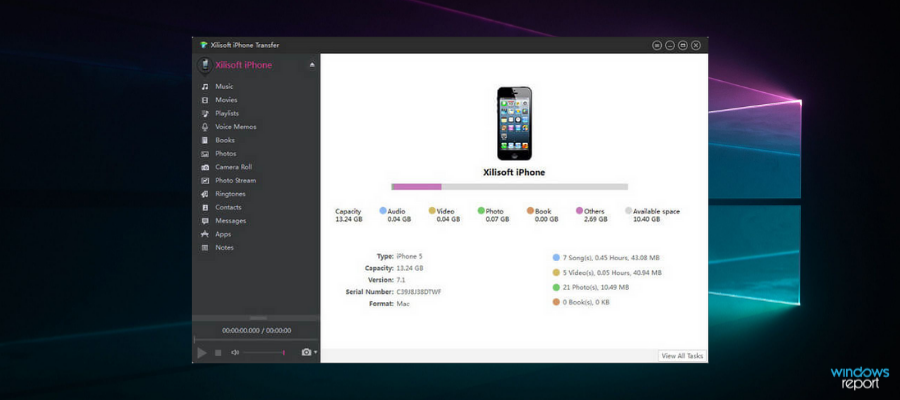900x400 pixels.
Task: Click the sidebar panel resize grip handle
Action: (x=258, y=317)
